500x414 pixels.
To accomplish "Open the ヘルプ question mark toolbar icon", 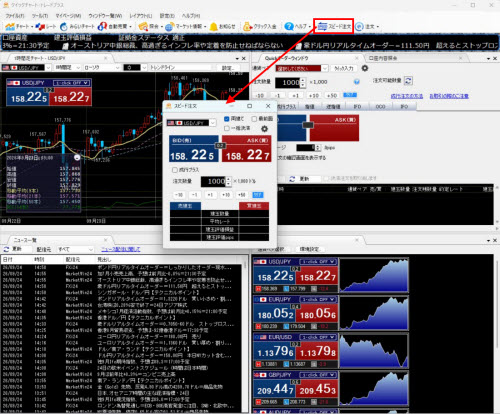I will [289, 26].
